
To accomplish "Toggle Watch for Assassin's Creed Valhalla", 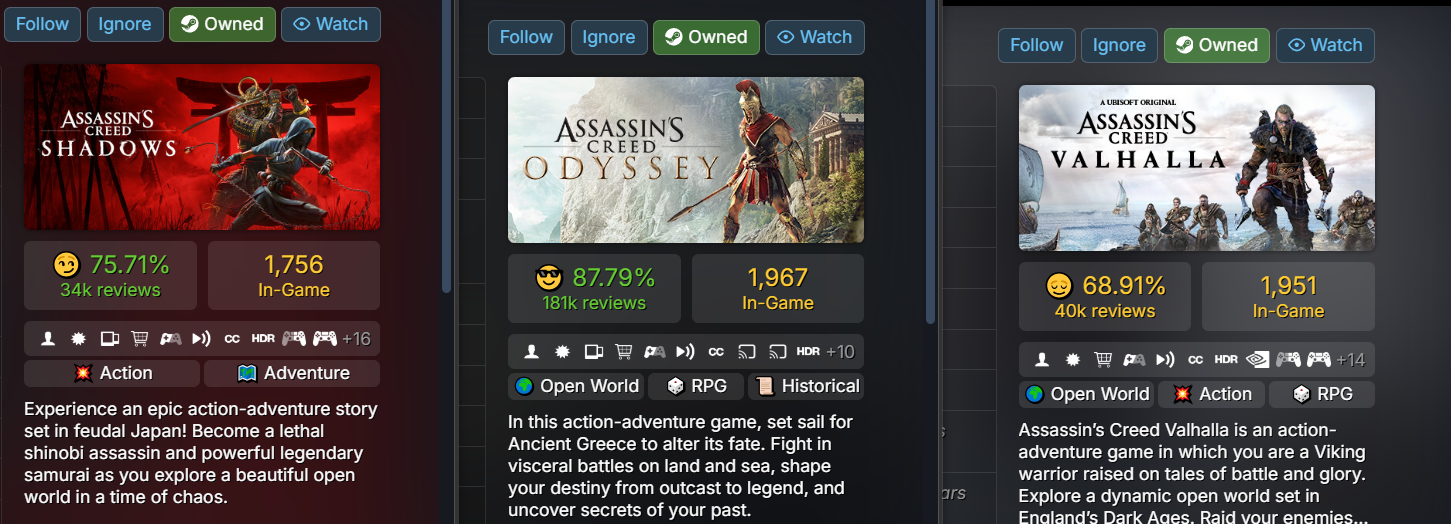I will coord(1325,45).
